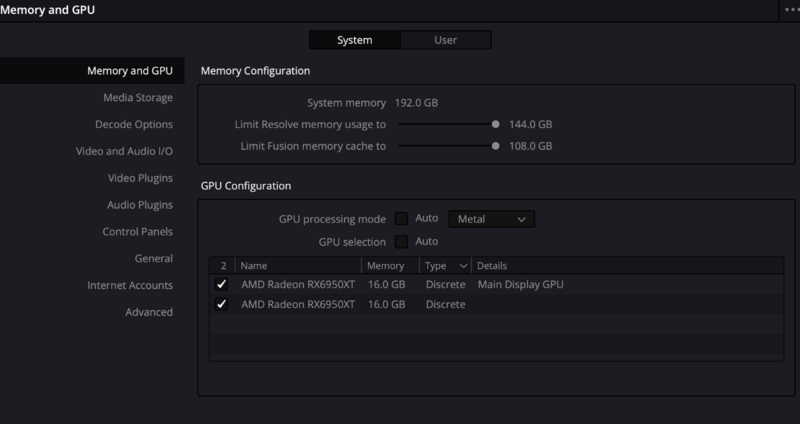Enable Auto GPU processing mode checkbox

tap(402, 218)
